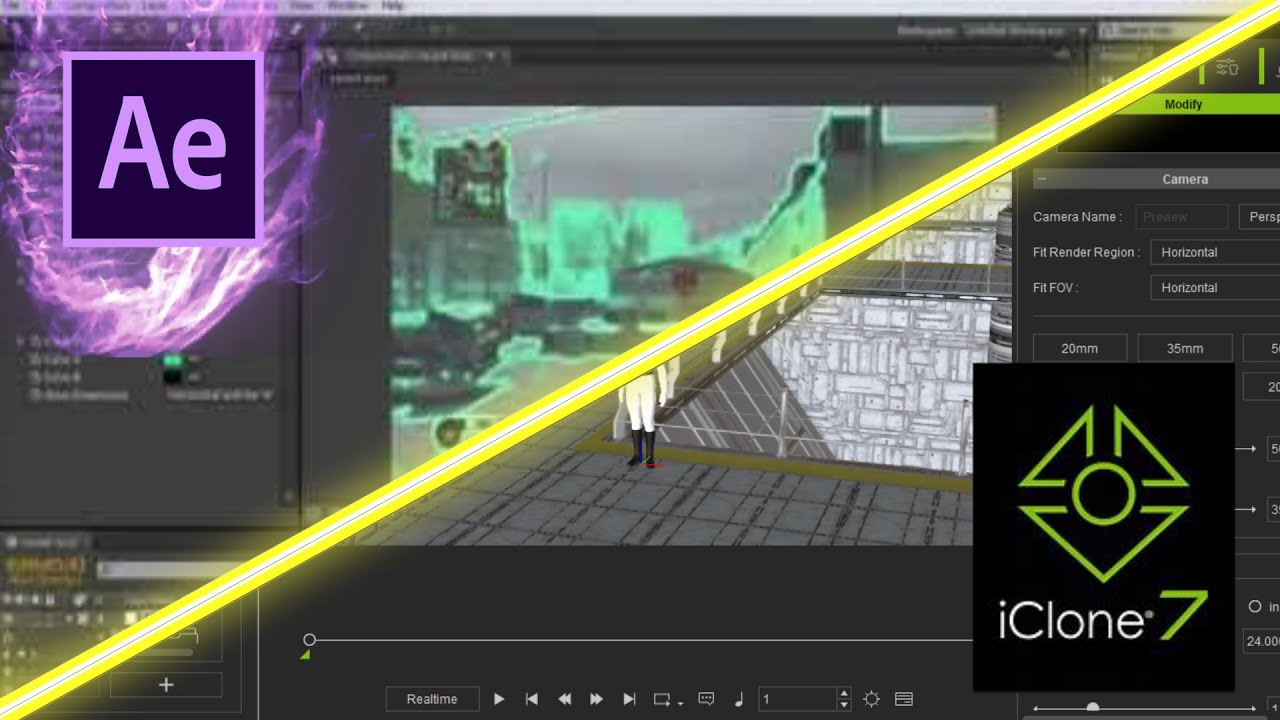Step forward to the next frame
The width and height of the screenshot is (1280, 720).
[x=597, y=699]
